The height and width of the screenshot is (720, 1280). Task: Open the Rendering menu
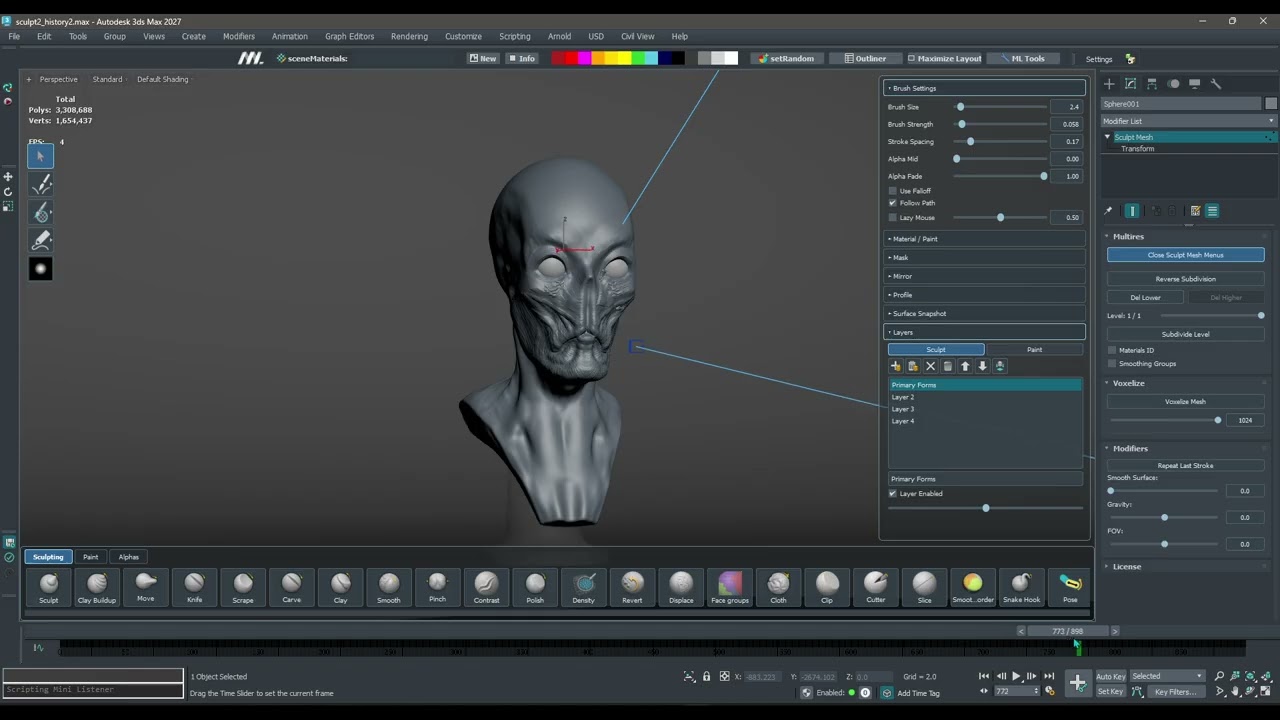pyautogui.click(x=409, y=36)
